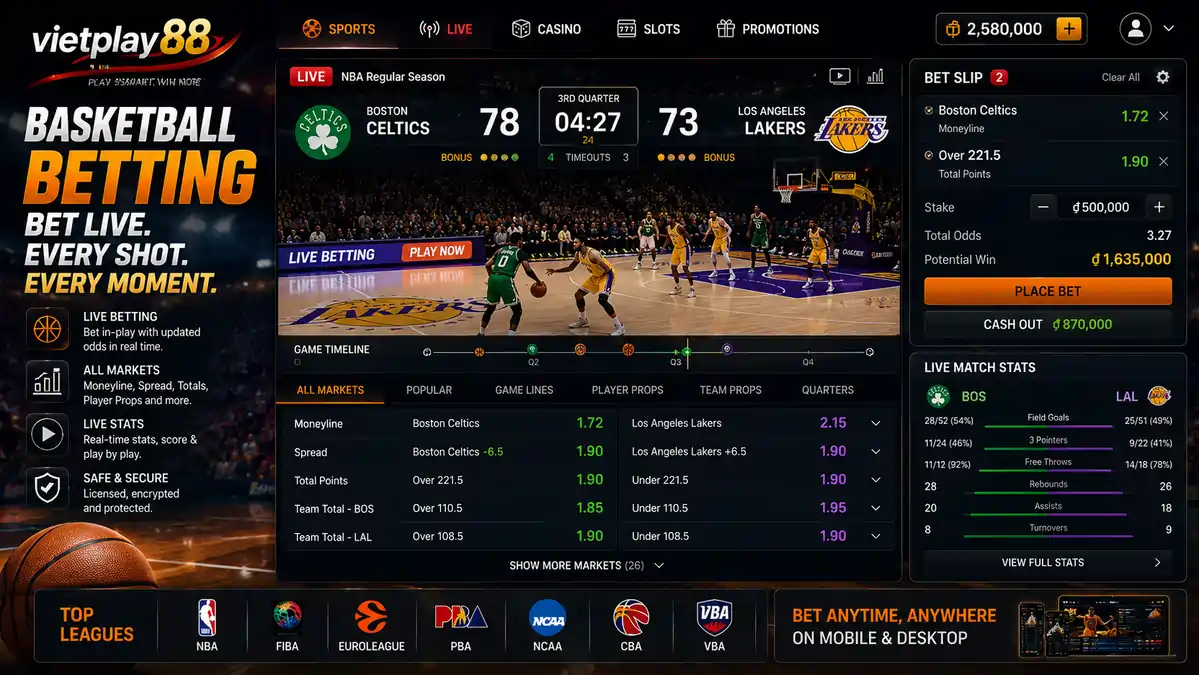Expand the Team Total - BOS row

click(x=876, y=508)
